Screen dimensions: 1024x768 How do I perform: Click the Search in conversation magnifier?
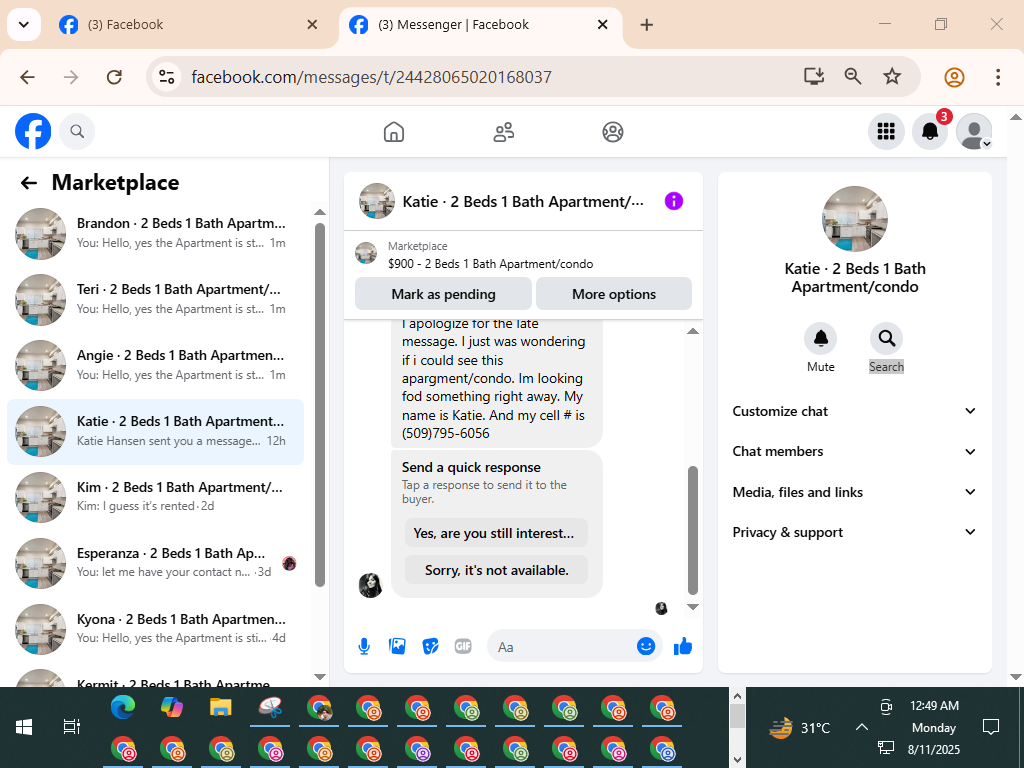point(886,338)
